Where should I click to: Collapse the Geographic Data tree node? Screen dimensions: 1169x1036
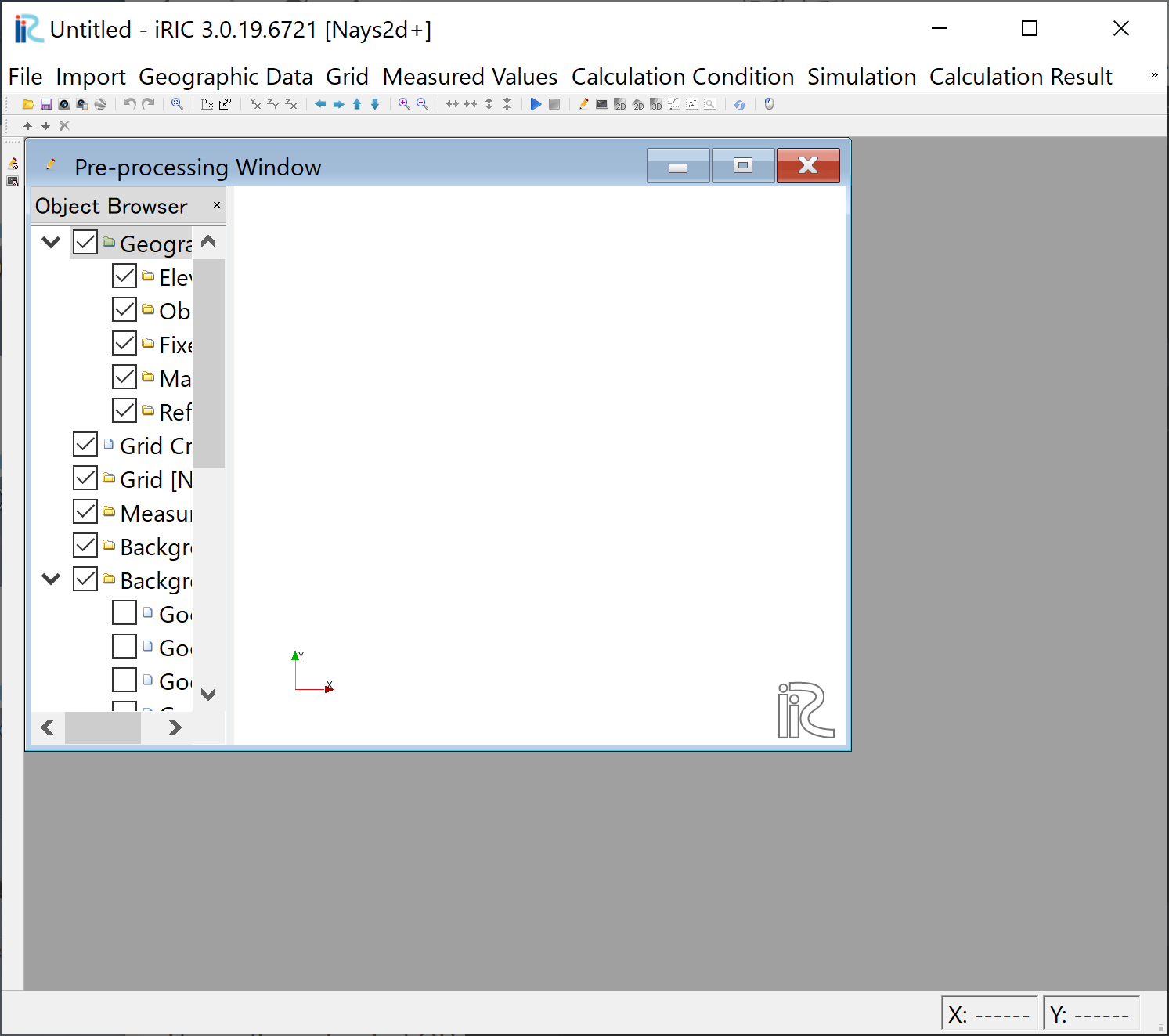[x=51, y=242]
